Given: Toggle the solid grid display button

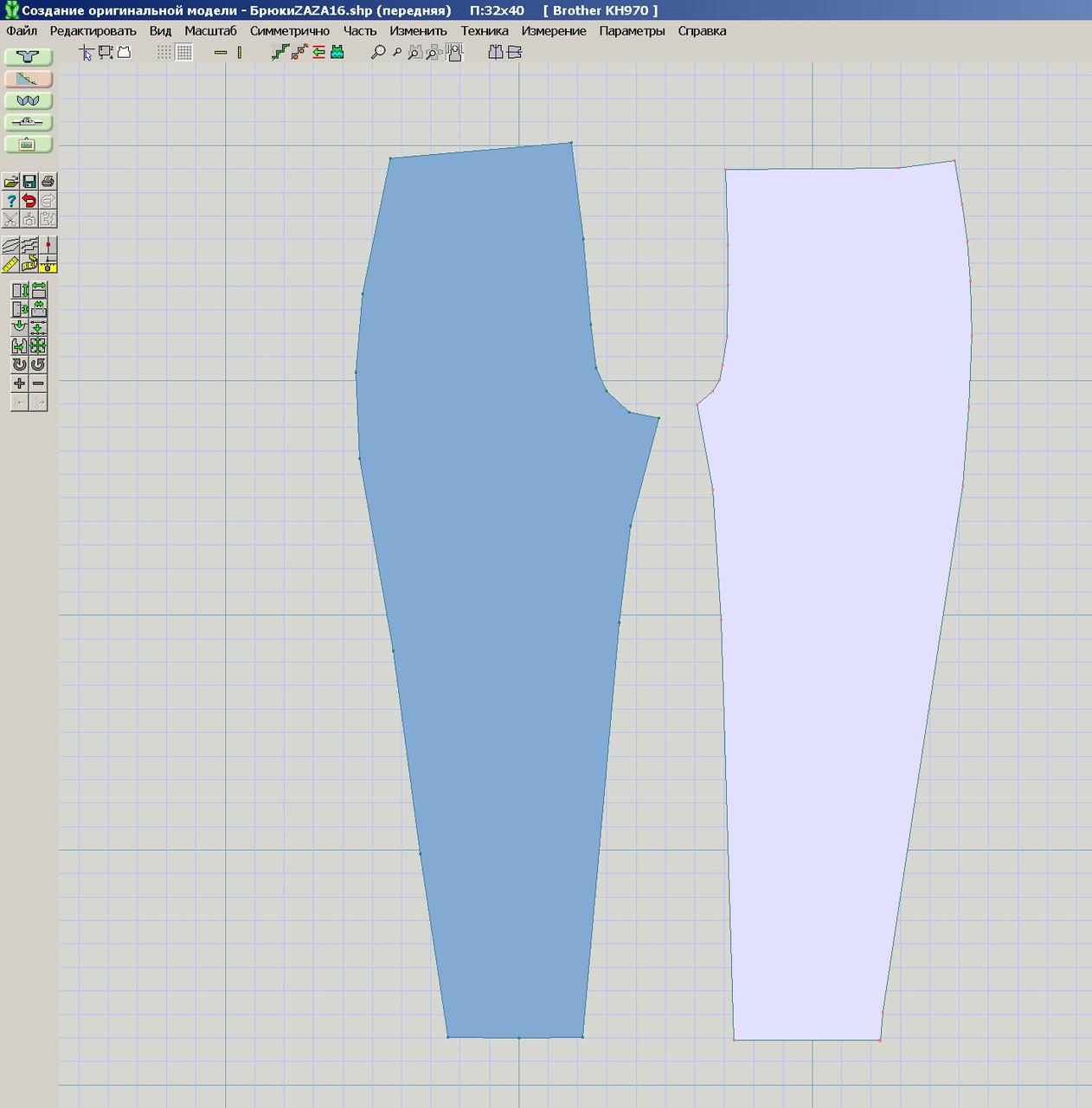Looking at the screenshot, I should (184, 53).
